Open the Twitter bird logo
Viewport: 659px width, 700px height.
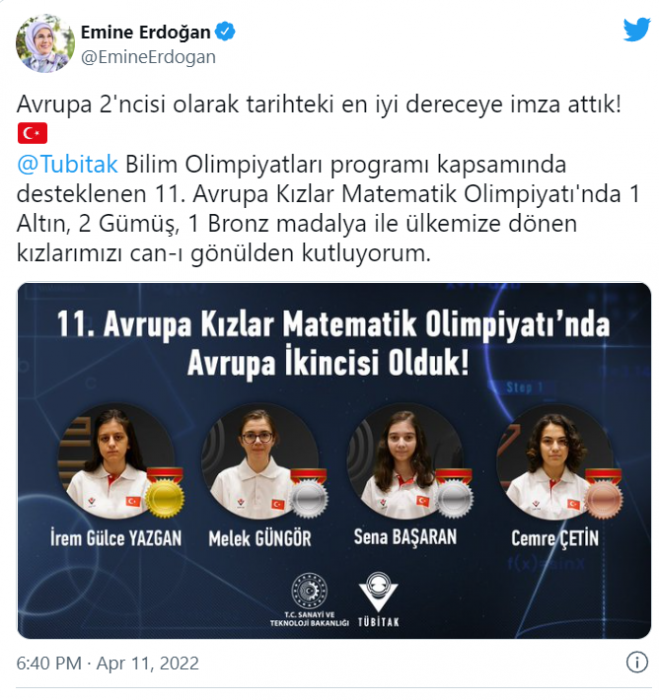coord(637,29)
